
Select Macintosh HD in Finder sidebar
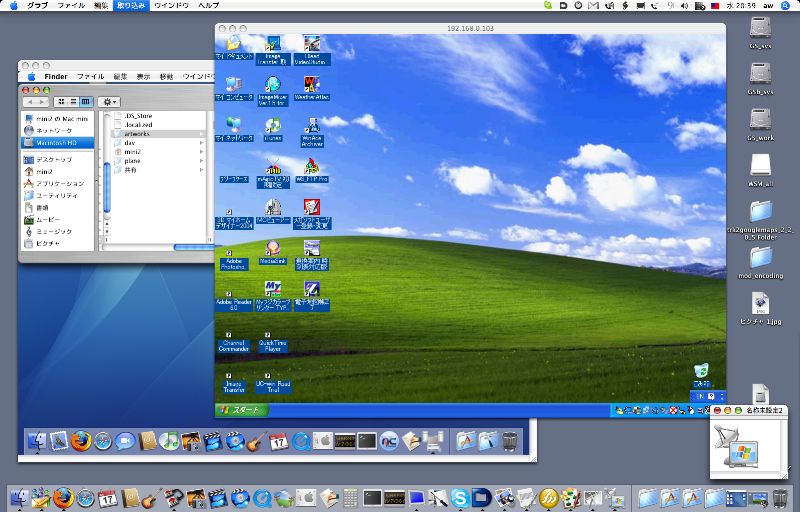(x=58, y=143)
